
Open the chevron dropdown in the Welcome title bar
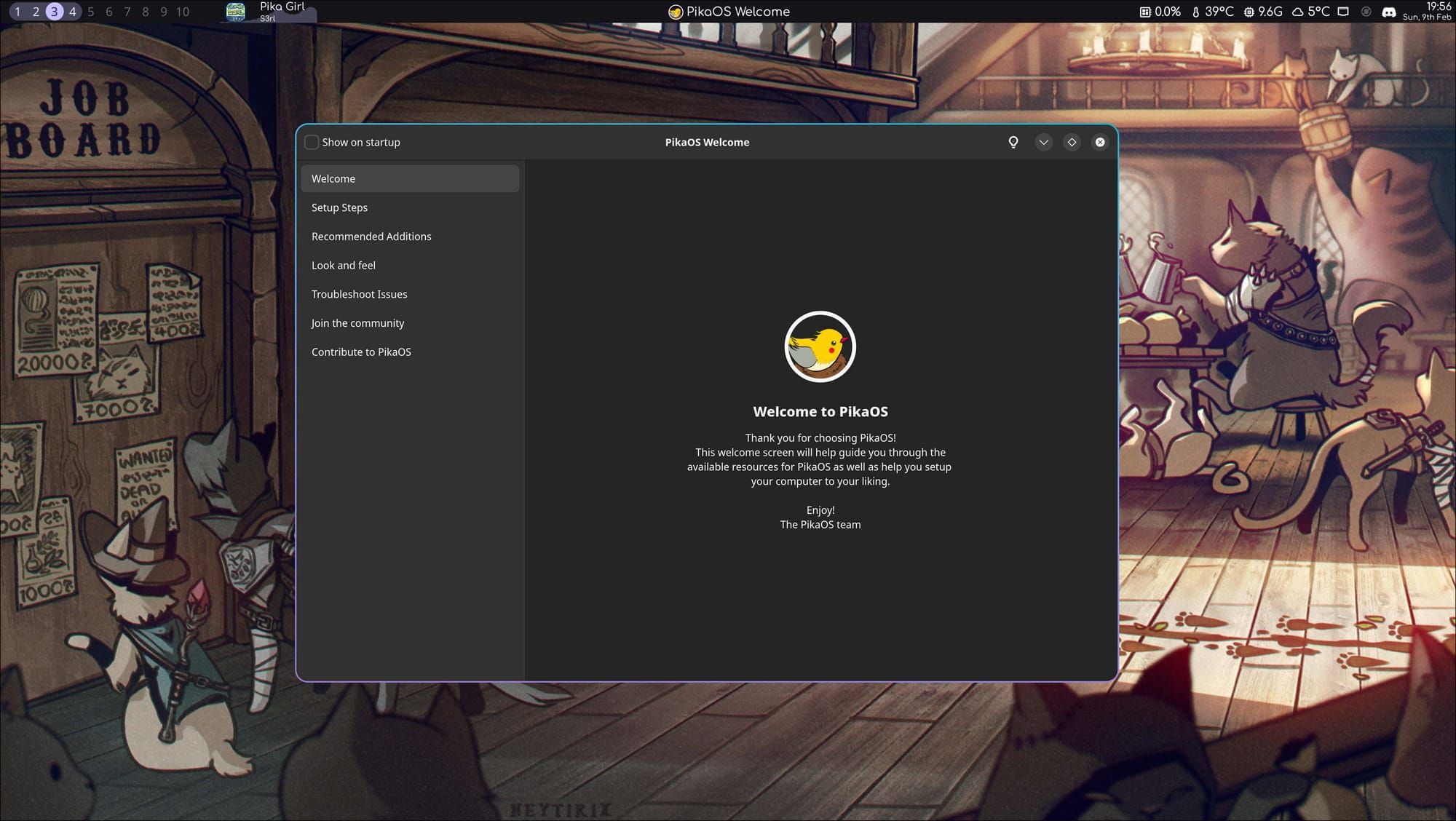pos(1044,142)
